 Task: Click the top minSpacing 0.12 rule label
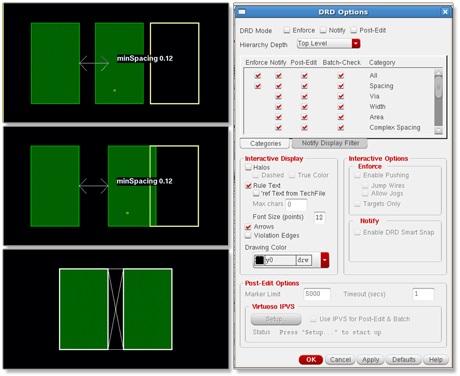point(145,58)
